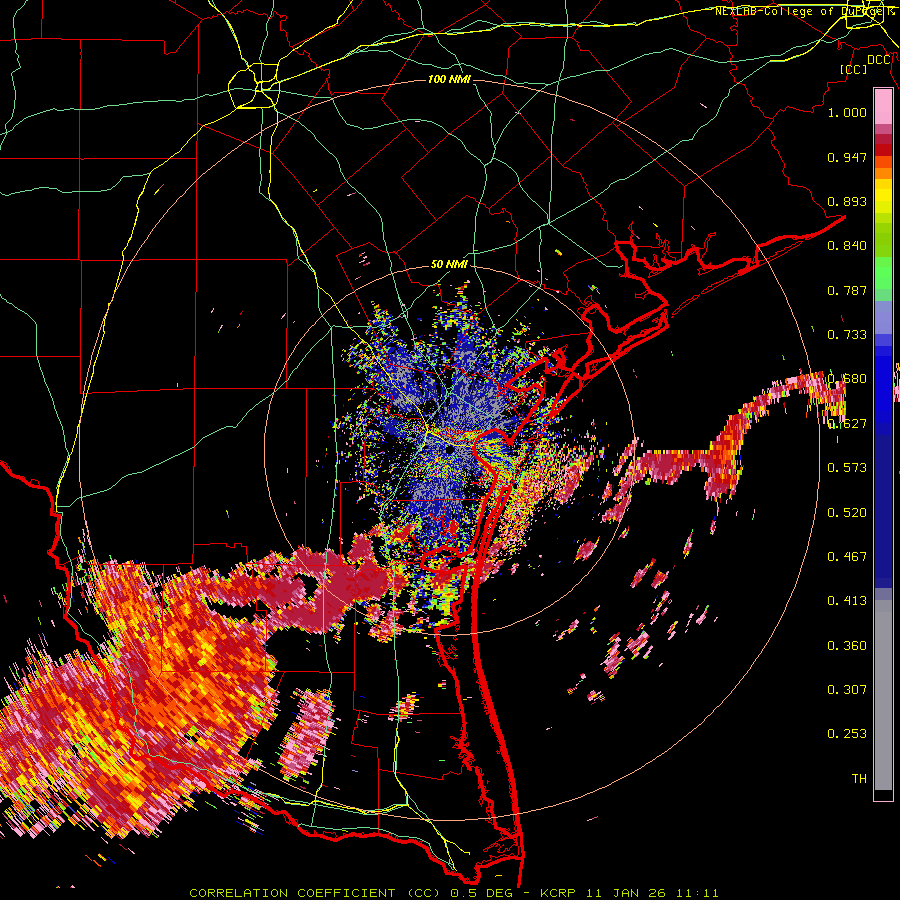The image size is (900, 900).
Task: Click the KCRP radar site center point
Action: pyautogui.click(x=449, y=450)
